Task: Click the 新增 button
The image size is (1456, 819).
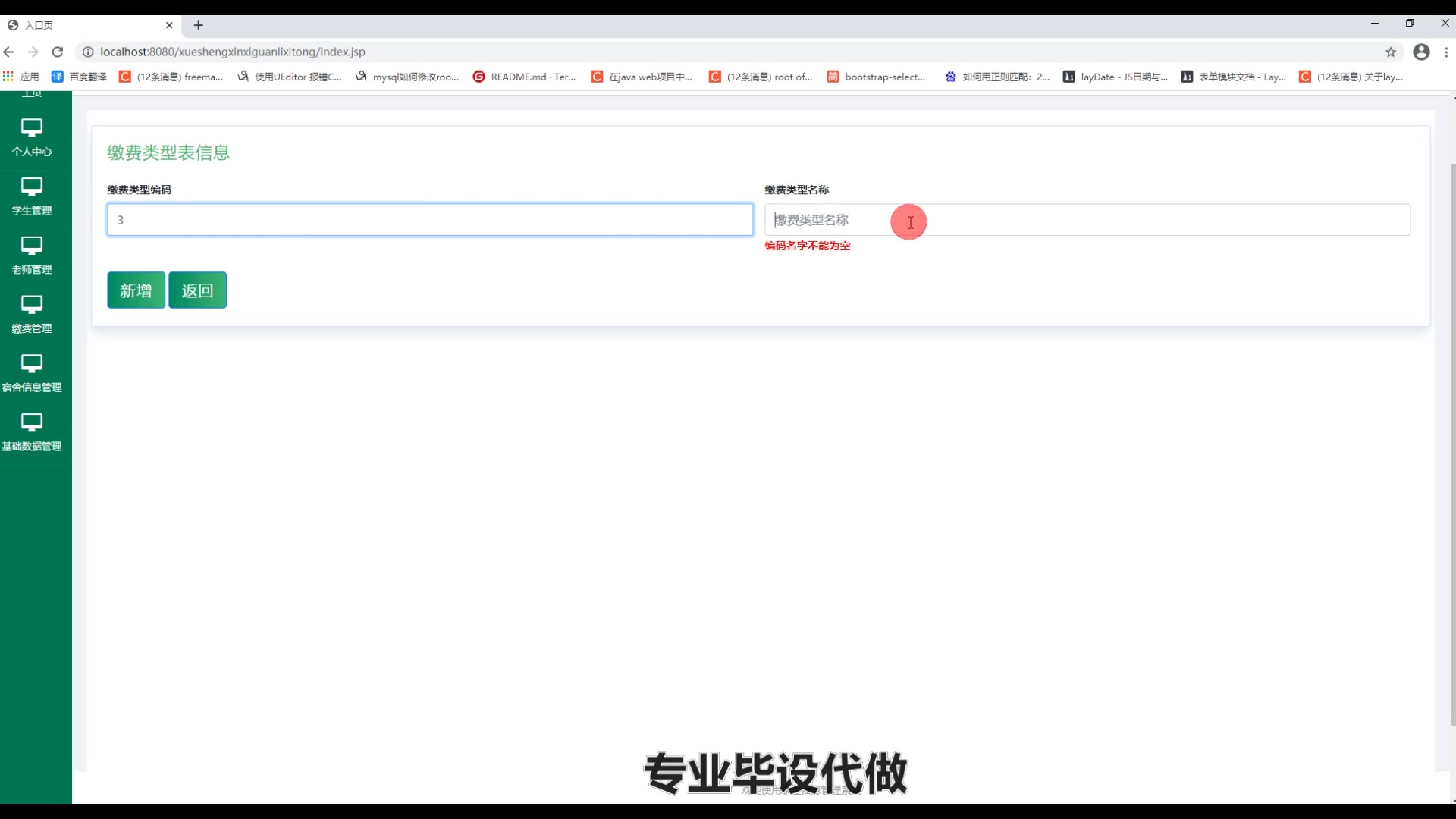Action: click(136, 290)
